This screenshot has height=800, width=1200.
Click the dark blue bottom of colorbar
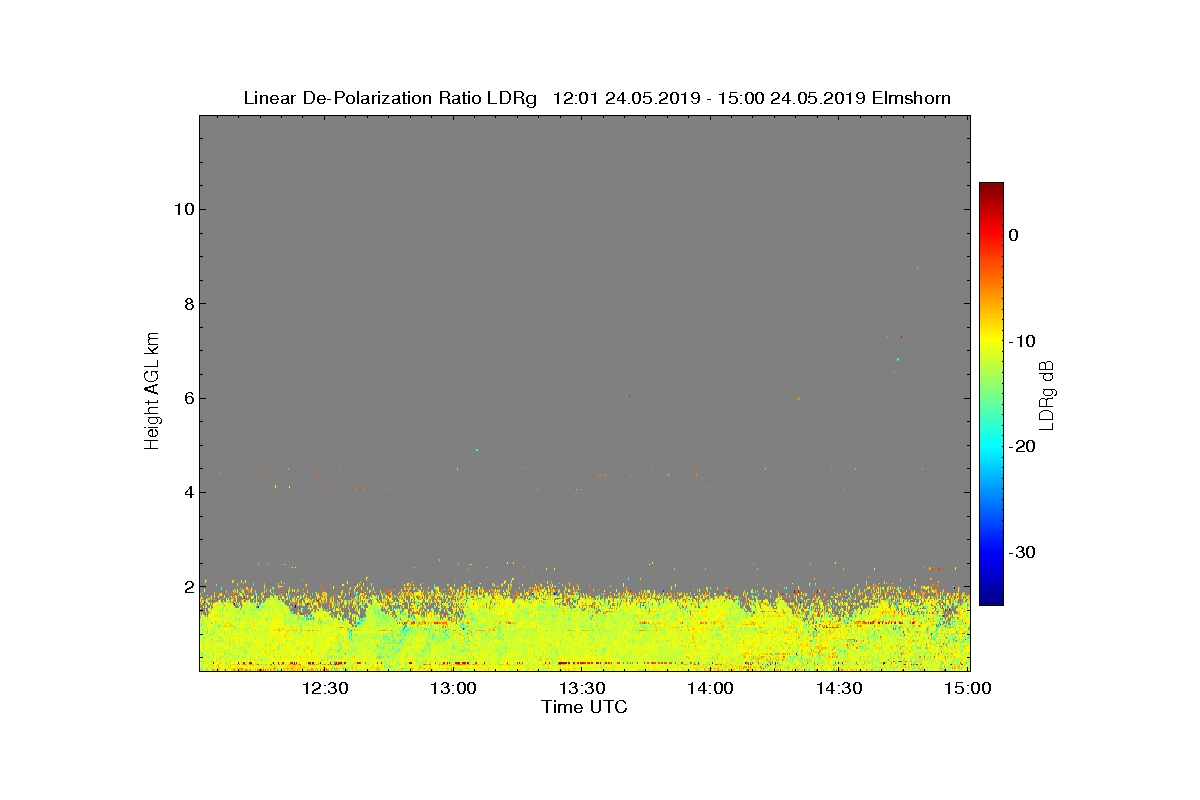pyautogui.click(x=991, y=598)
